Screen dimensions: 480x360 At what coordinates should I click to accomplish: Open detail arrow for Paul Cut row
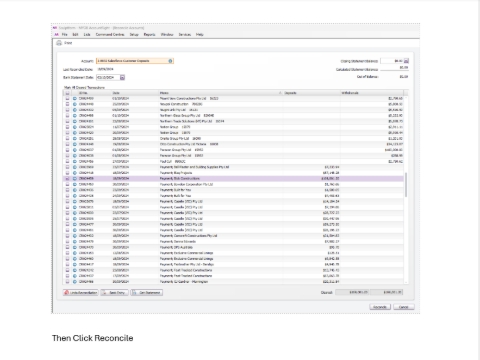(x=75, y=161)
